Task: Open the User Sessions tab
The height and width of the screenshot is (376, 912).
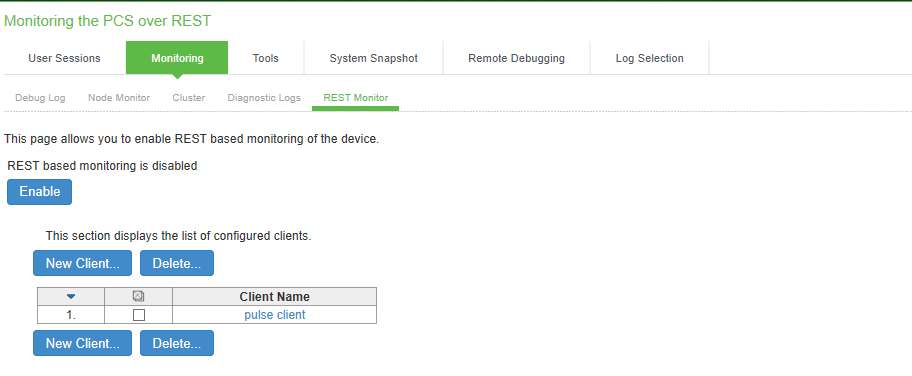Action: (64, 58)
